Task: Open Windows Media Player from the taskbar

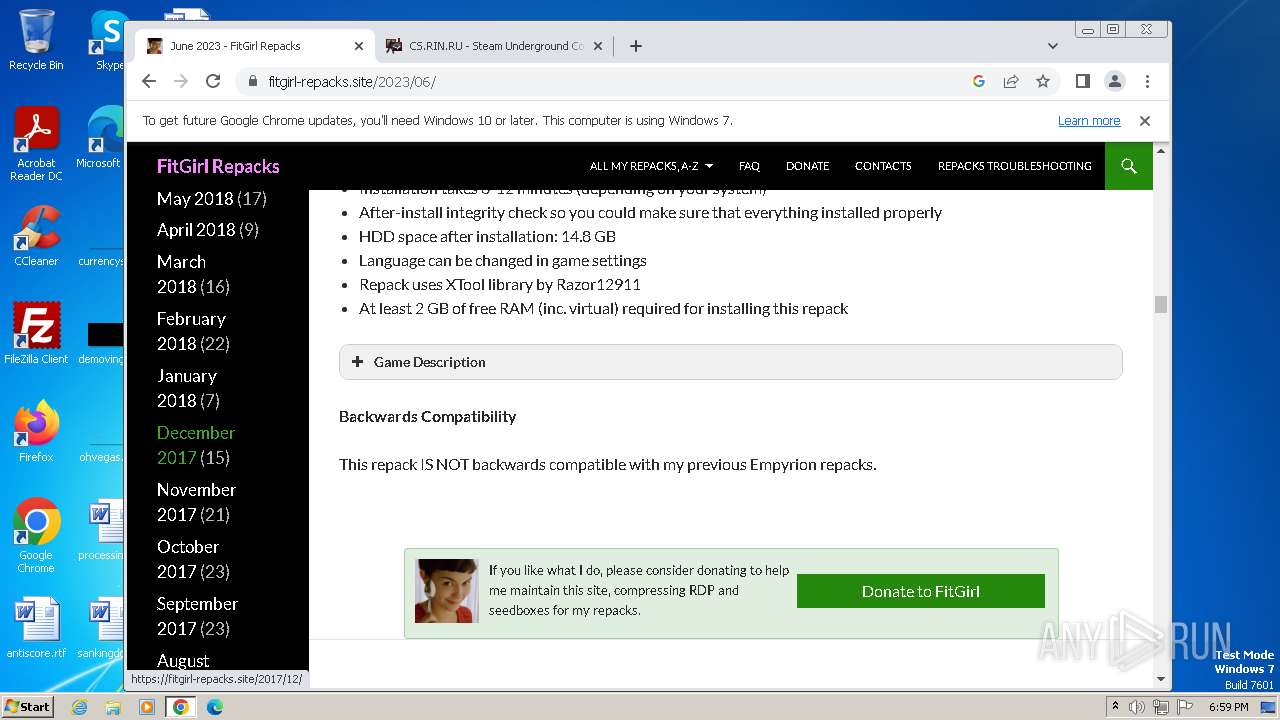Action: coord(147,707)
